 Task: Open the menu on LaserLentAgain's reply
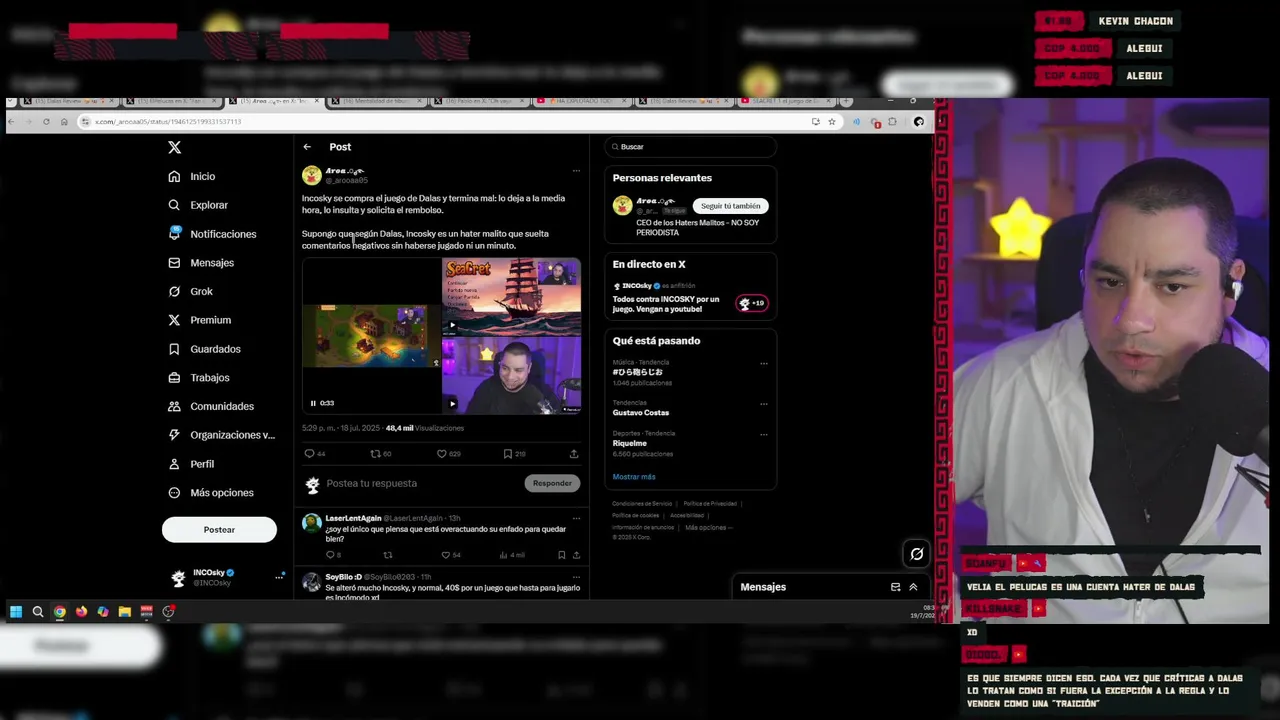pyautogui.click(x=576, y=518)
